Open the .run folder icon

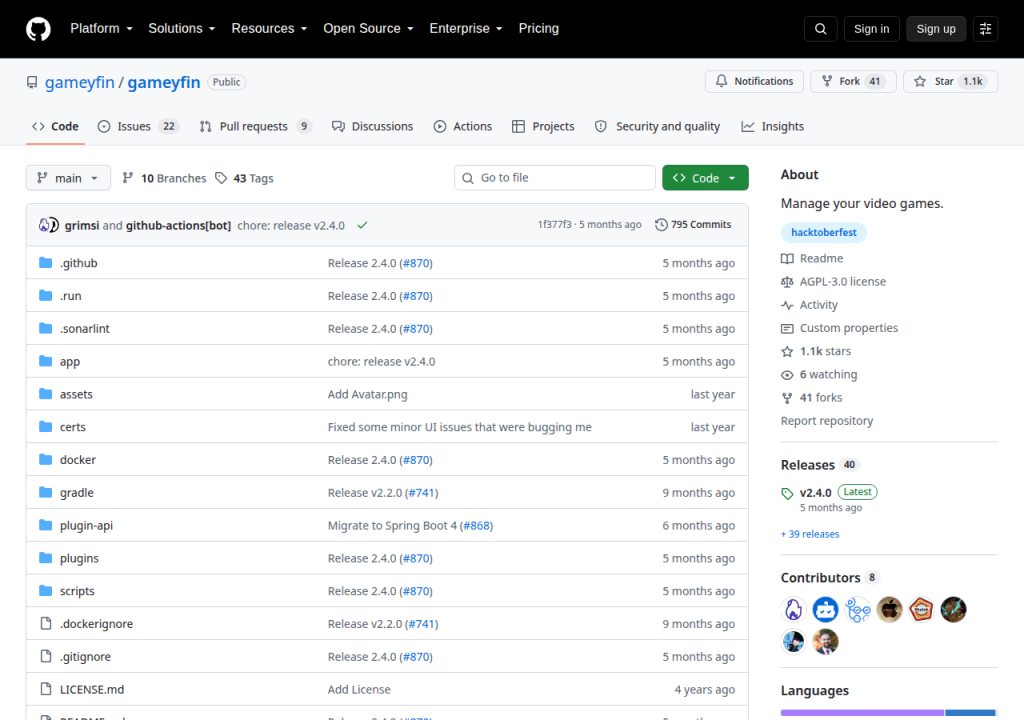coord(46,295)
